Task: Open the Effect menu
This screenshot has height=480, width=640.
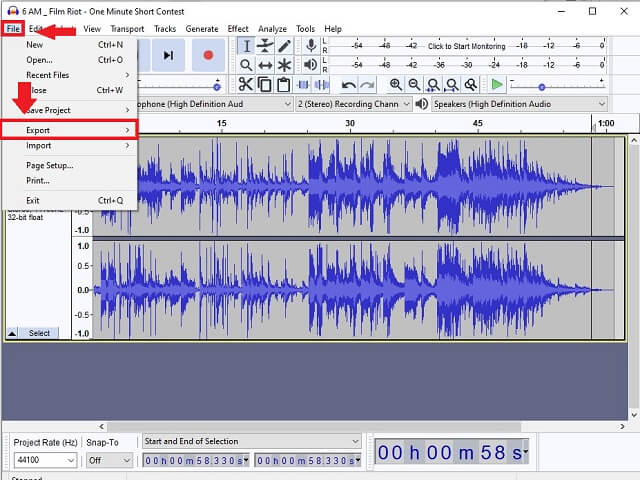Action: 238,29
